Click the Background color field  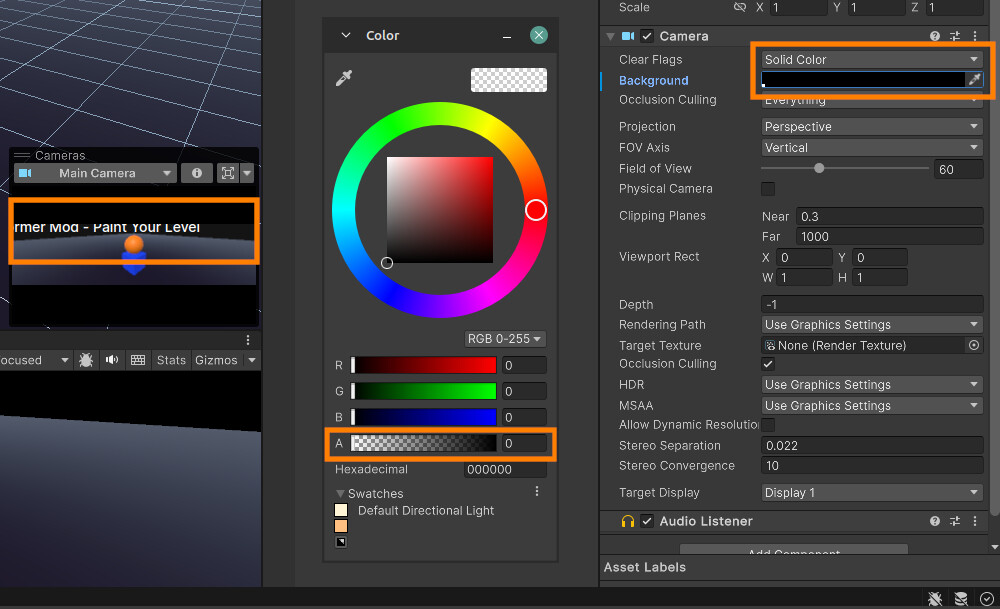coord(863,80)
